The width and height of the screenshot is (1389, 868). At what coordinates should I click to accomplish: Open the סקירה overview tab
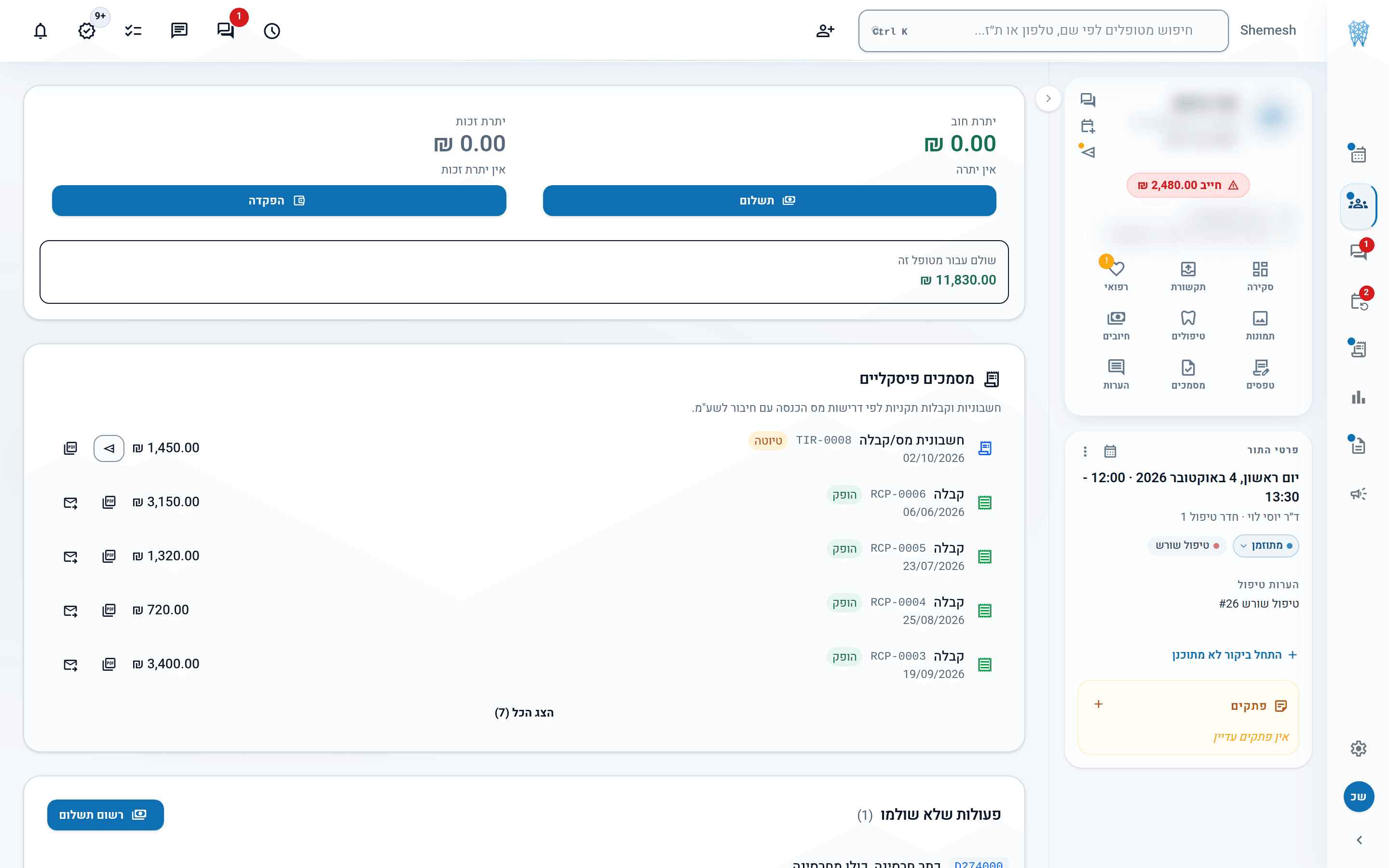(1260, 276)
